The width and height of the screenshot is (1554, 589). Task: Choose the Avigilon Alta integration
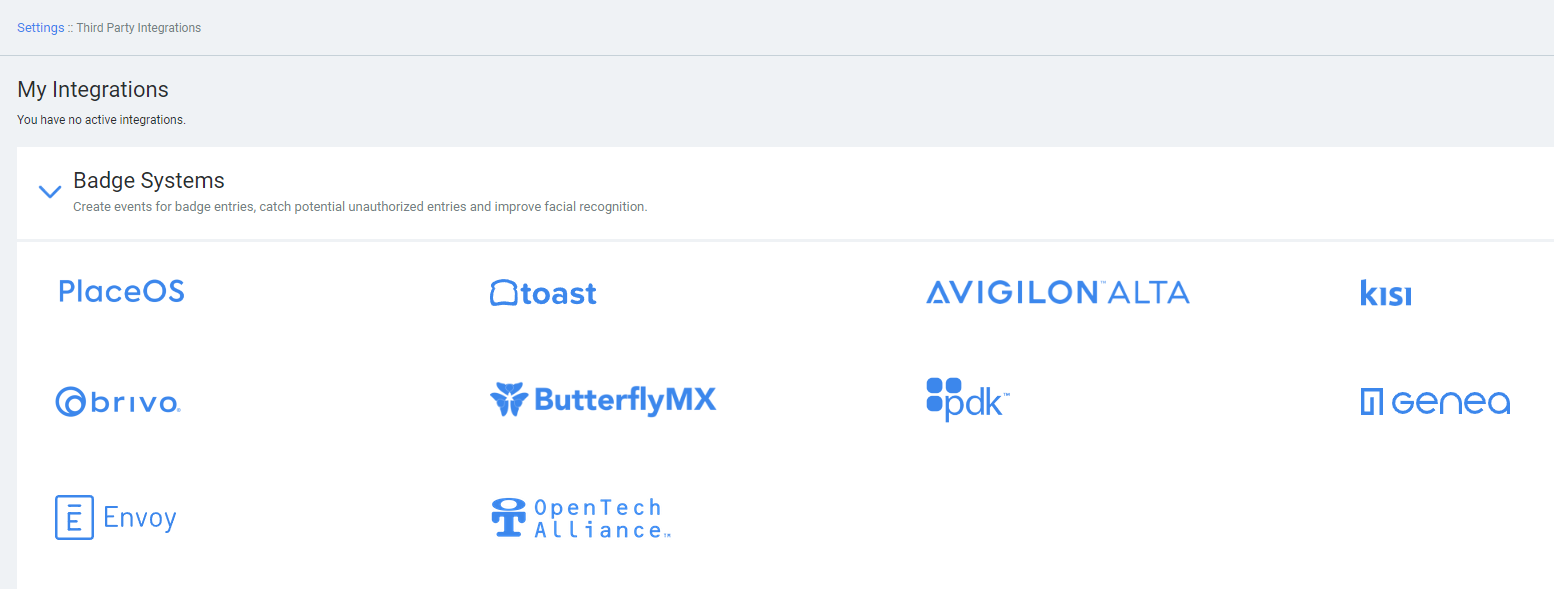(x=1057, y=292)
